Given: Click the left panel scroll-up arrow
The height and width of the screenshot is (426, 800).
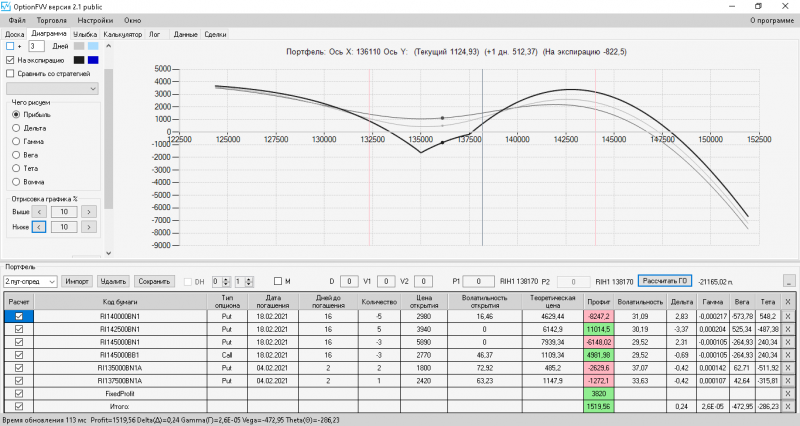Looking at the screenshot, I should pyautogui.click(x=108, y=46).
